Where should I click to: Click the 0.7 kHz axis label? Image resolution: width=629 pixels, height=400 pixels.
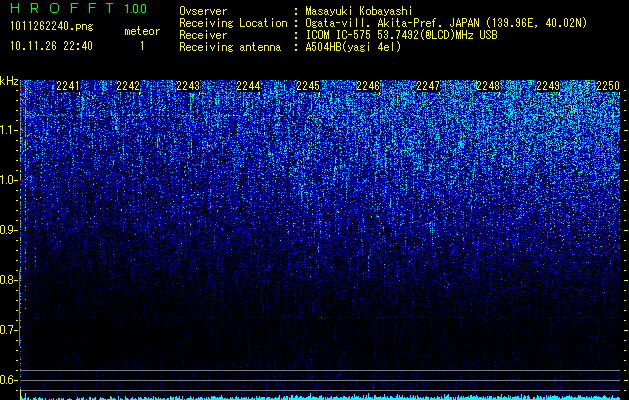pos(8,330)
